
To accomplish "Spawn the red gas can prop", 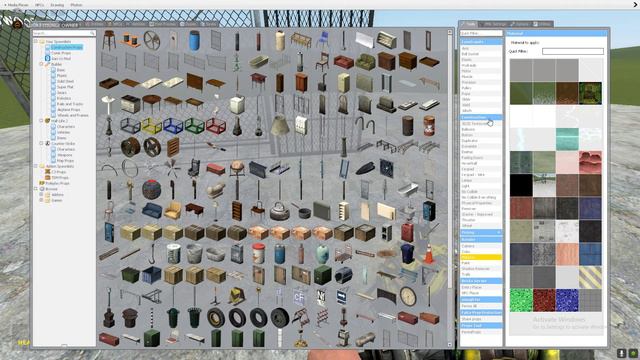I will pos(408,232).
